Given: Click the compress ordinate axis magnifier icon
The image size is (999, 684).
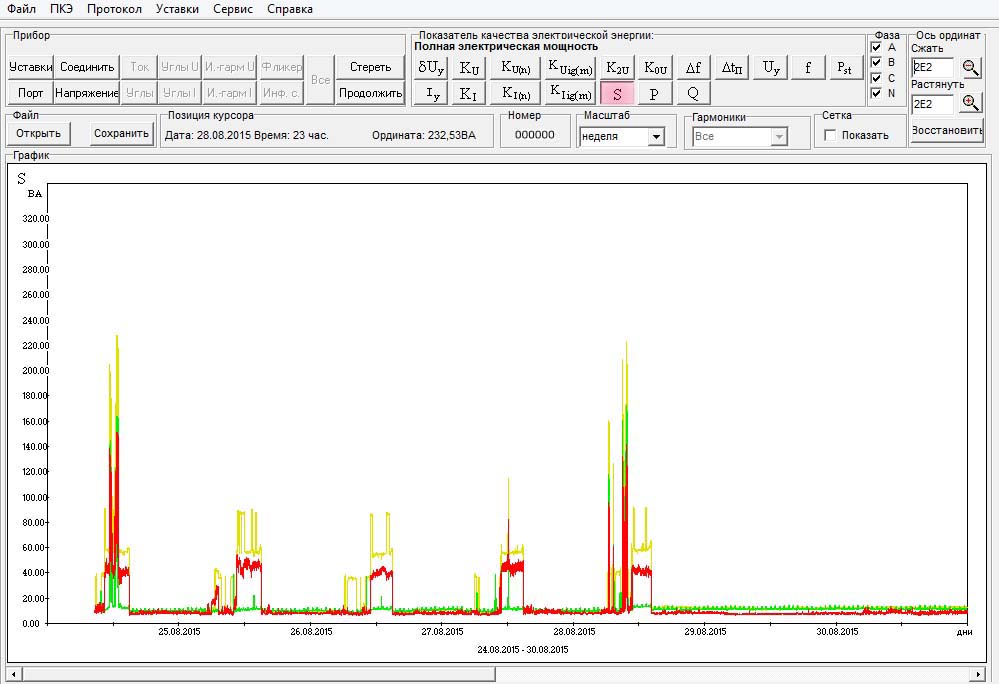Looking at the screenshot, I should coord(970,68).
